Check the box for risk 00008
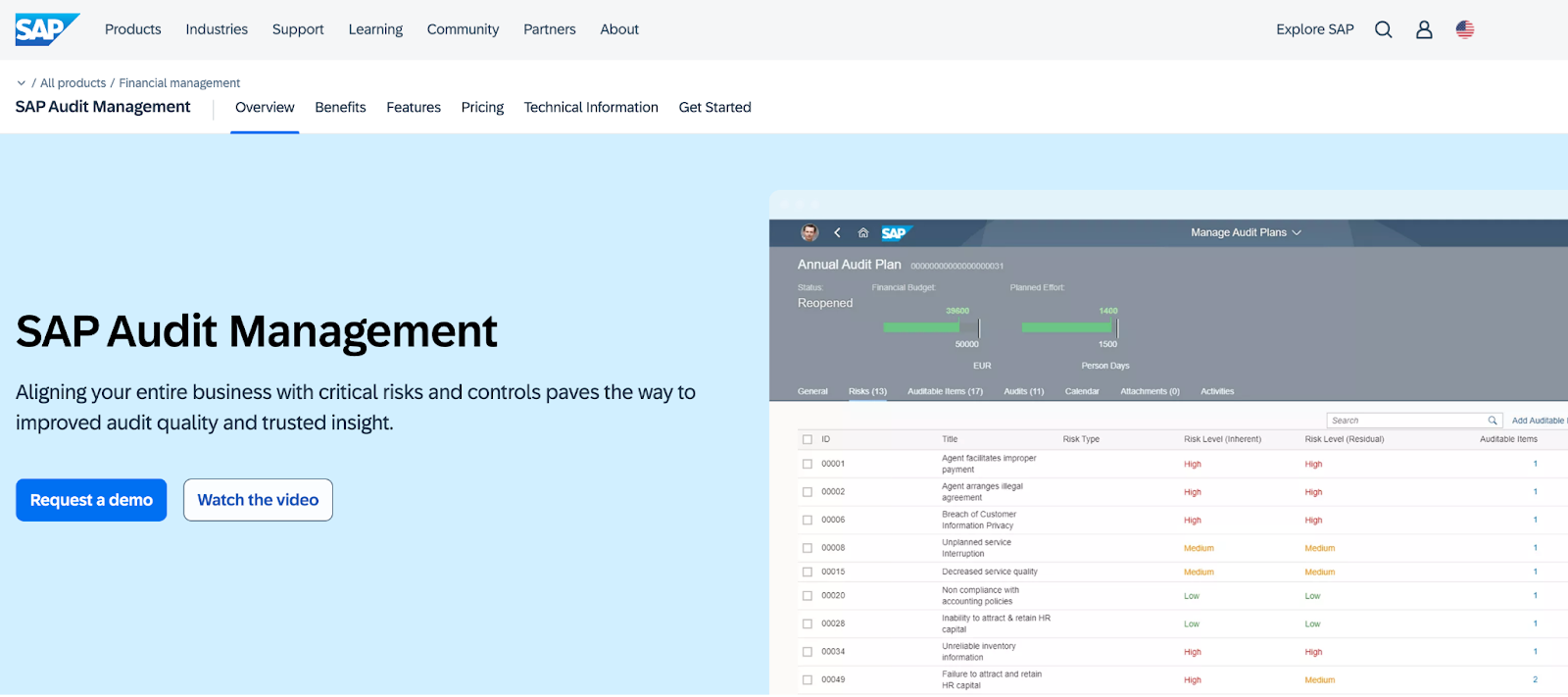Image resolution: width=1568 pixels, height=697 pixels. point(808,548)
